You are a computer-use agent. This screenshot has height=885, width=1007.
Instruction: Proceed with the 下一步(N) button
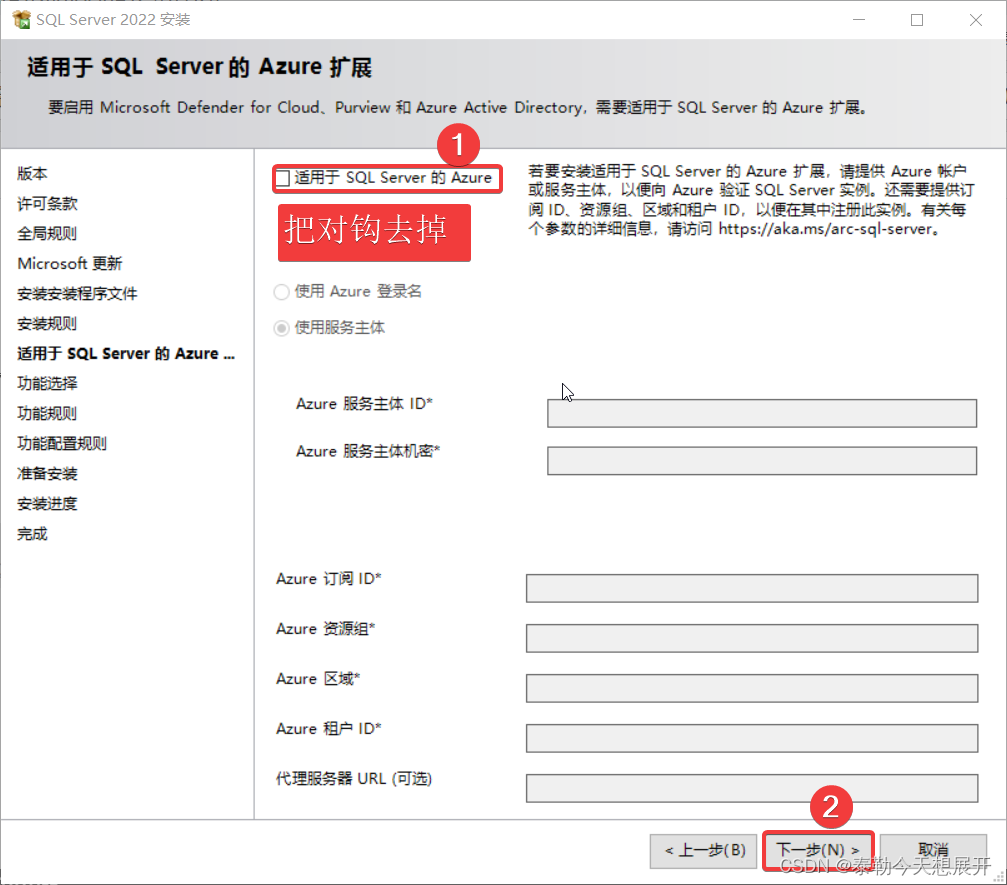(818, 851)
